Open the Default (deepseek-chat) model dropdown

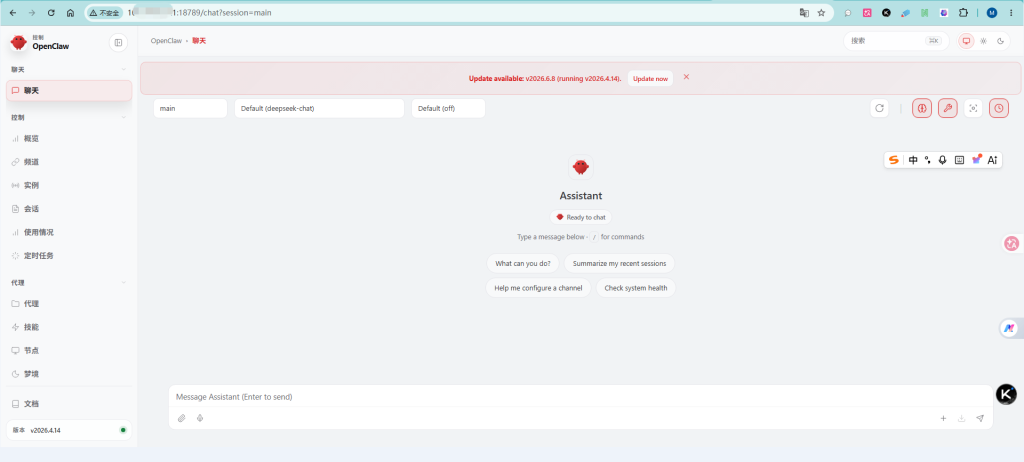(319, 108)
